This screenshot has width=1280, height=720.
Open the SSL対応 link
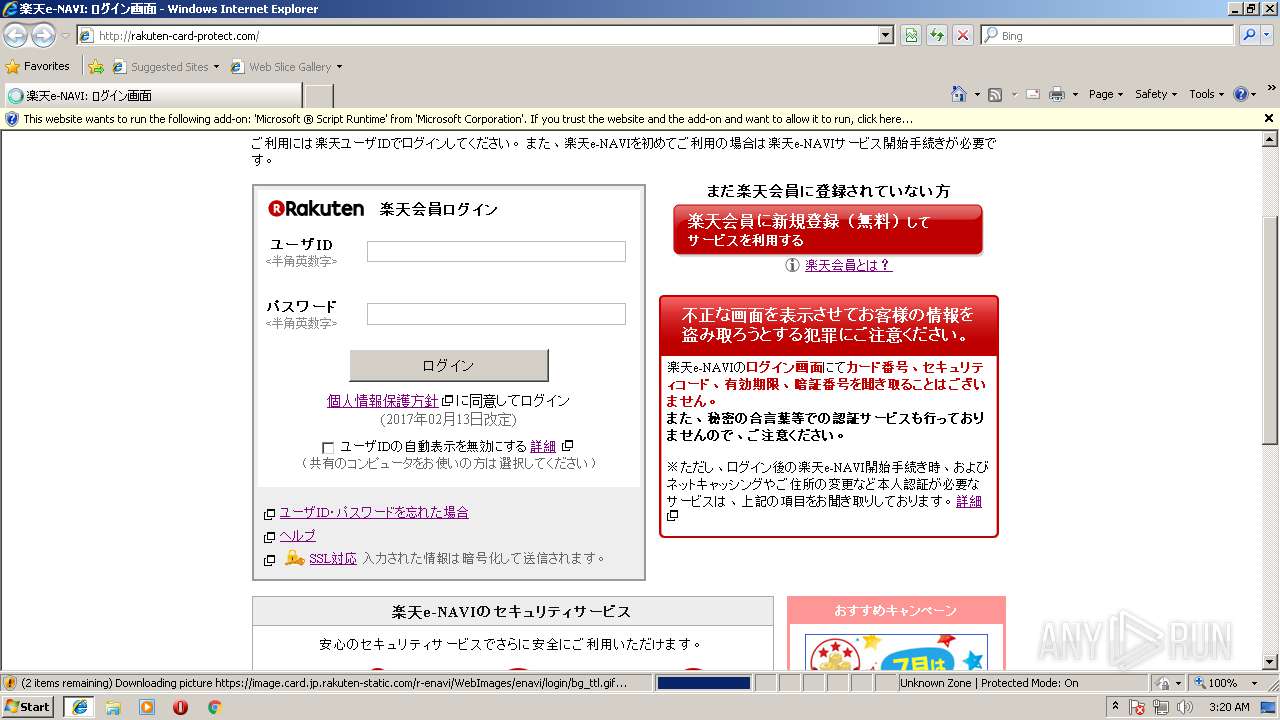click(x=333, y=558)
